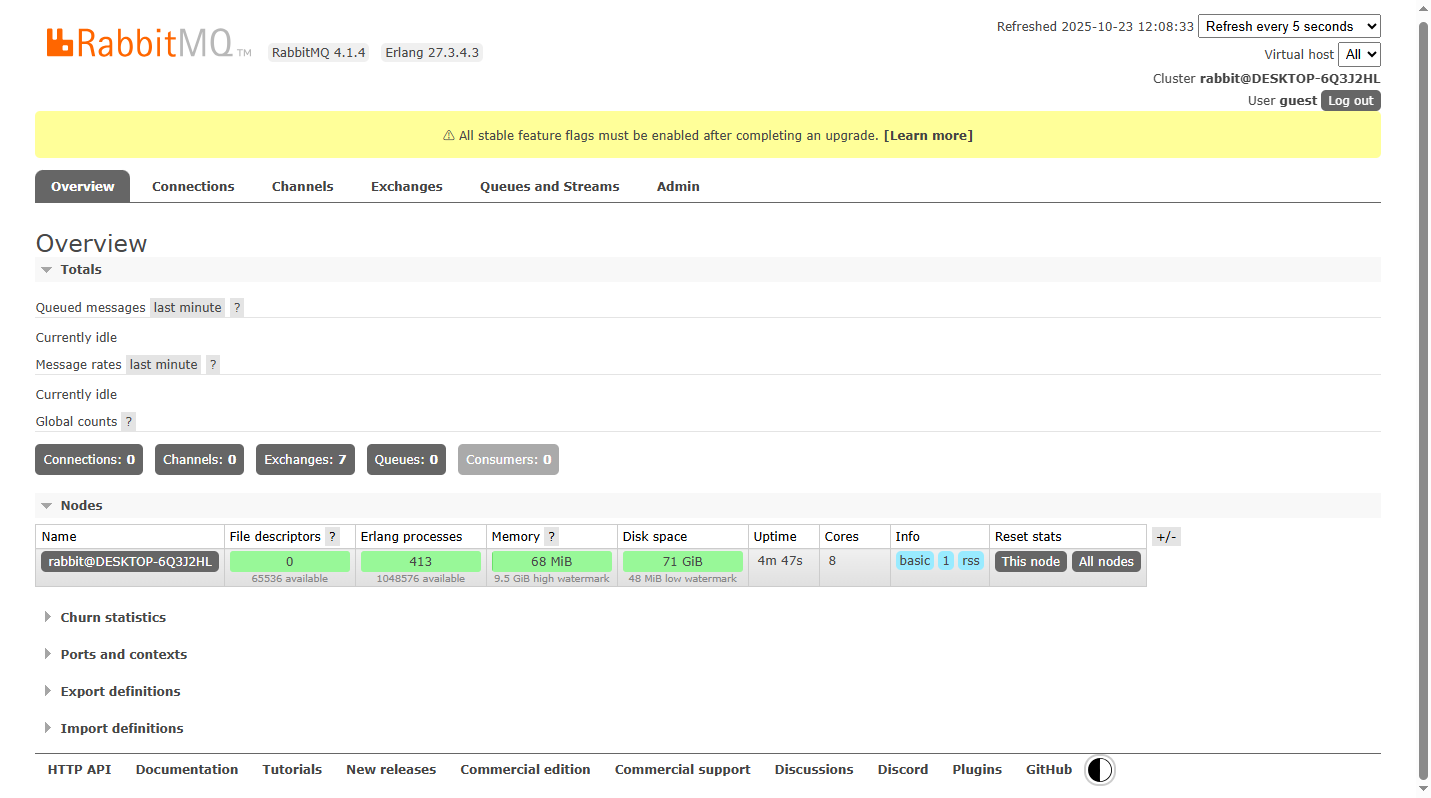
Task: Reset stats for This node
Action: click(1030, 562)
